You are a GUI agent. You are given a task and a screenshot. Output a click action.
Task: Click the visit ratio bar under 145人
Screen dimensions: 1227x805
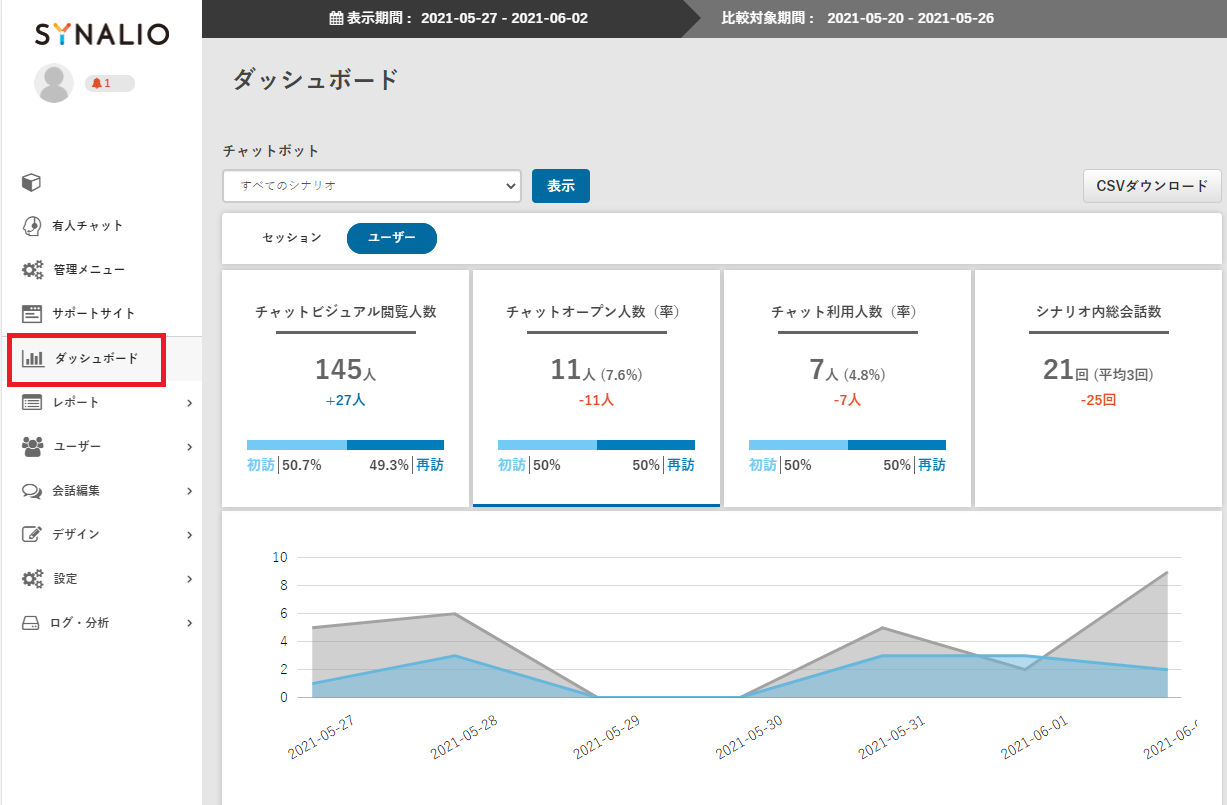point(346,445)
